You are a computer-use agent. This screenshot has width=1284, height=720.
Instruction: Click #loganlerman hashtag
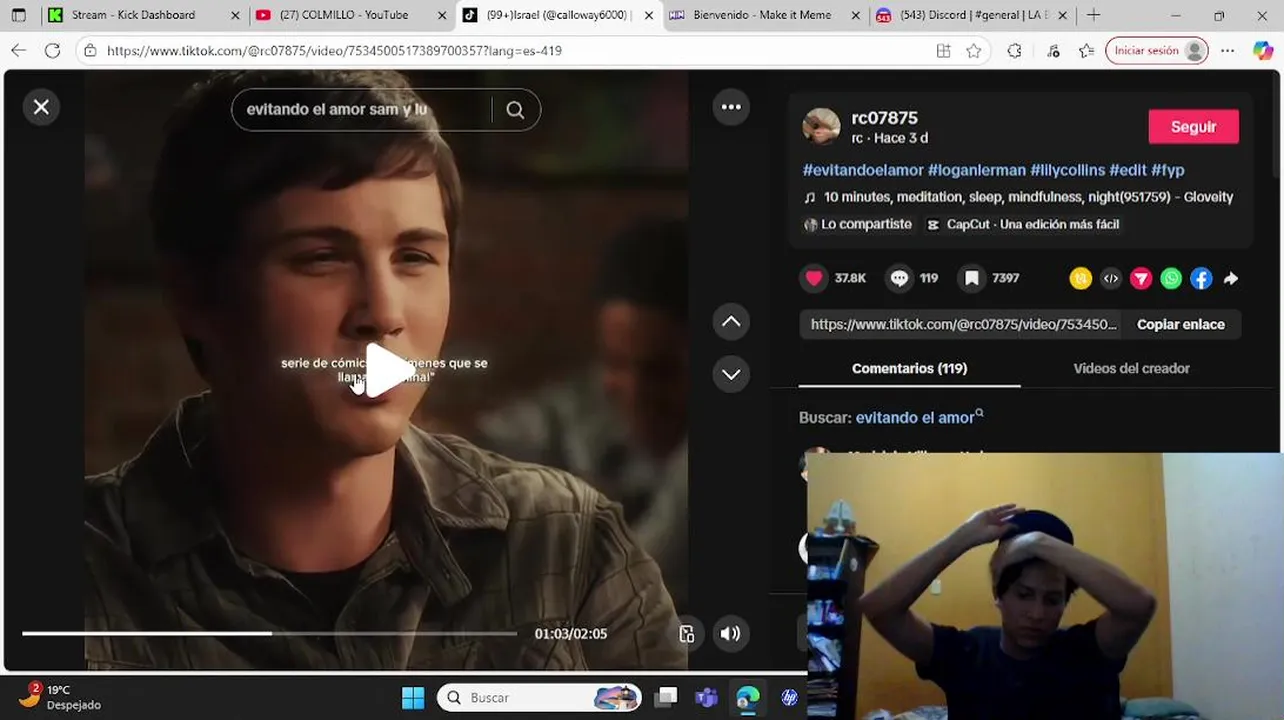[976, 170]
